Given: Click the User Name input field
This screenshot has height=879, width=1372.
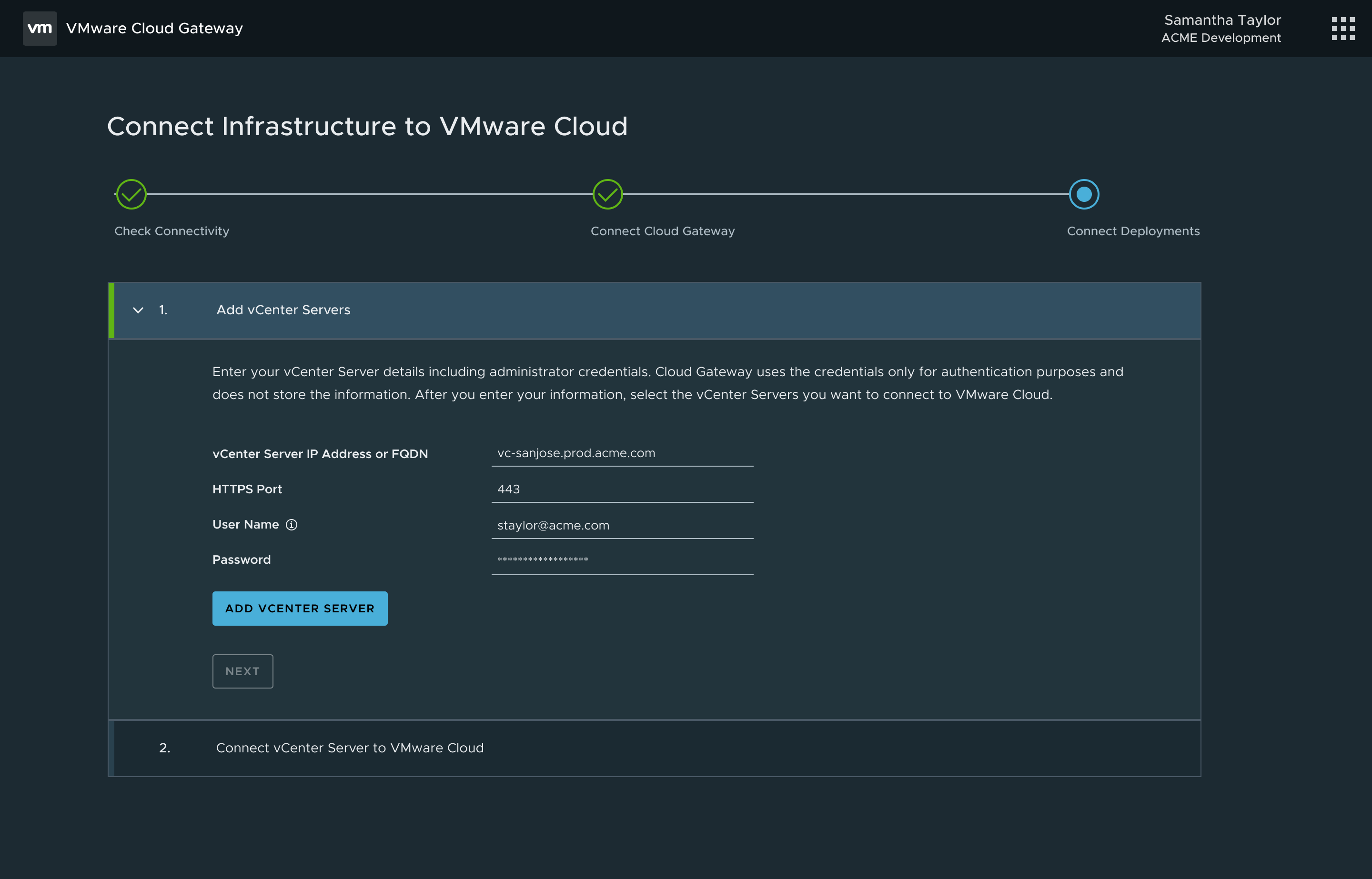Looking at the screenshot, I should pos(622,525).
